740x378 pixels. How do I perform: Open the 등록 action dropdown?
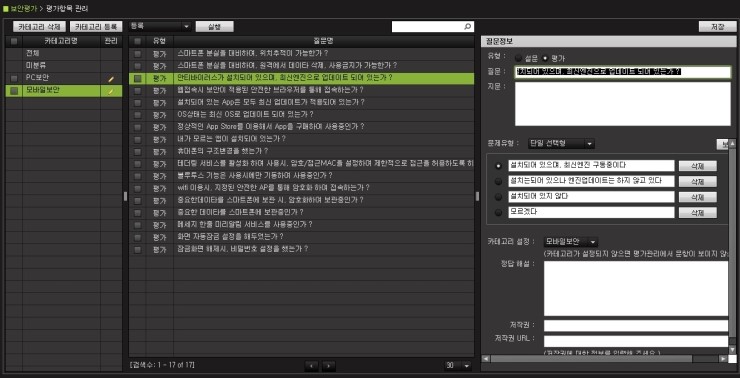click(x=160, y=26)
